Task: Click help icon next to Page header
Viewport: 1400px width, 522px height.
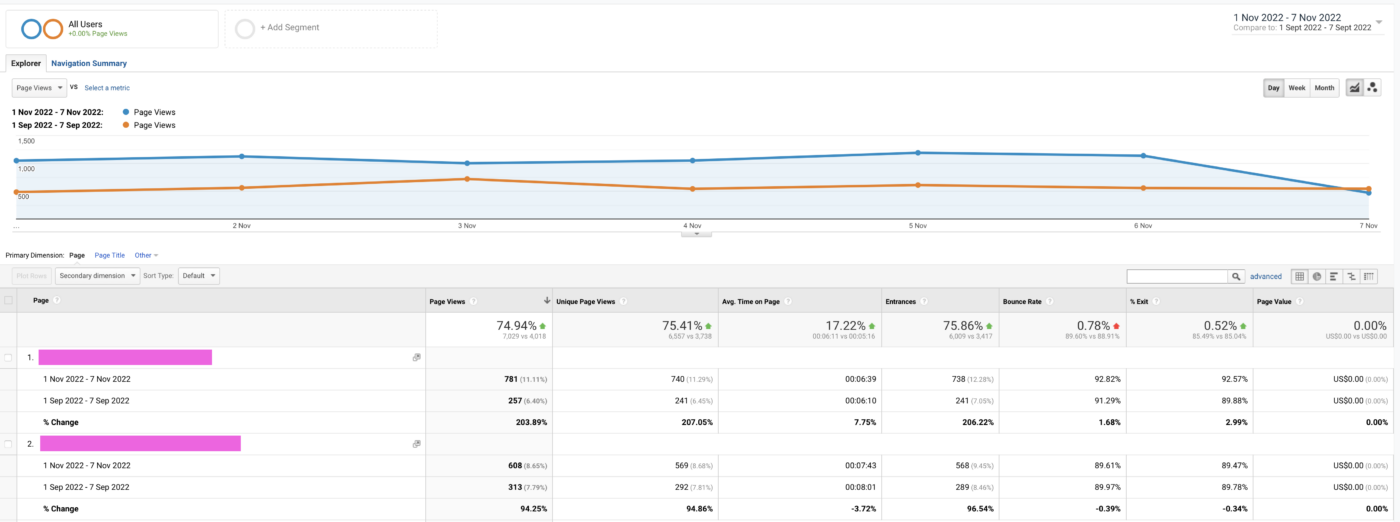Action: [x=56, y=300]
